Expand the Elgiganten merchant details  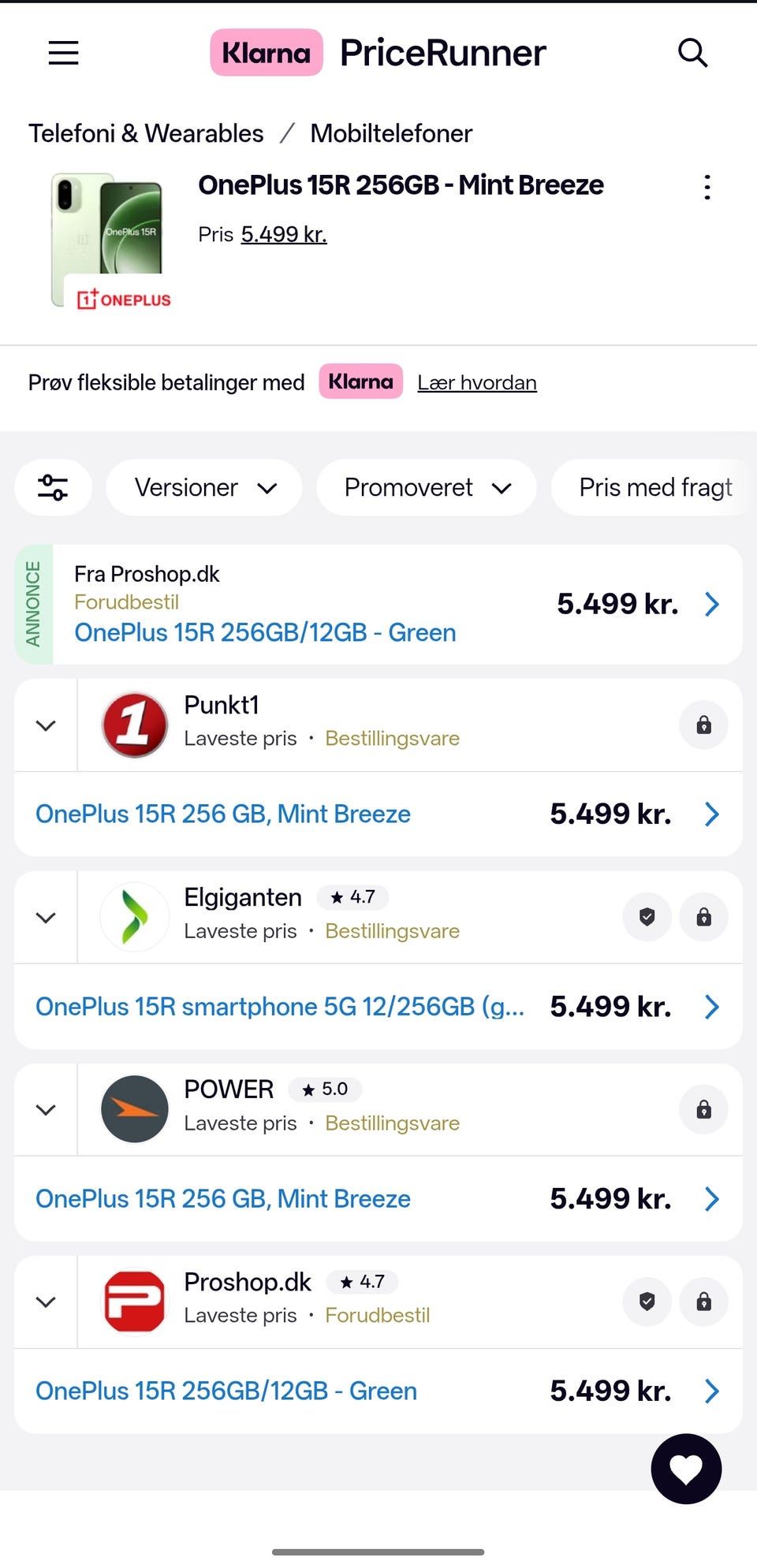[46, 918]
